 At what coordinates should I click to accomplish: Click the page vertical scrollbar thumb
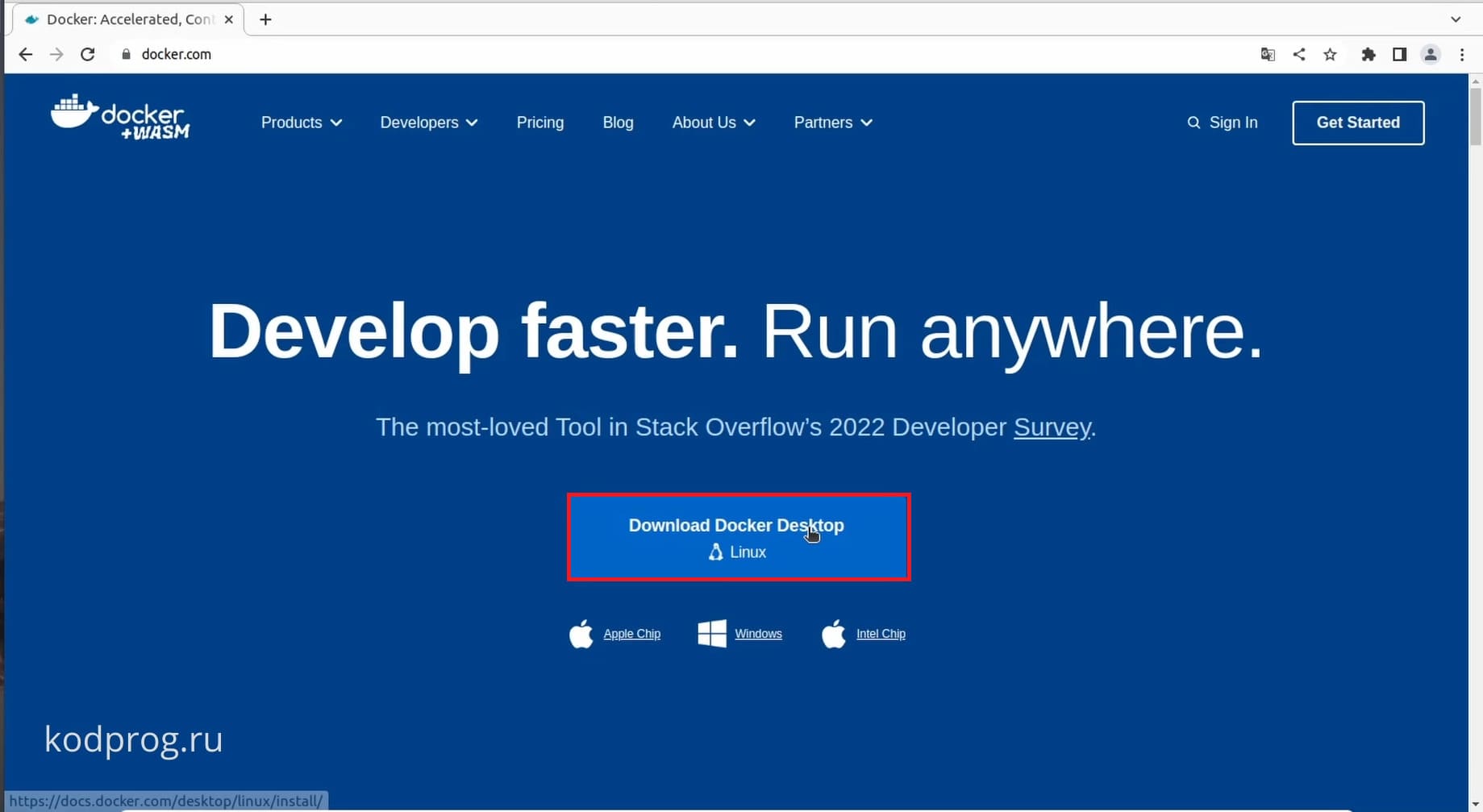1476,117
